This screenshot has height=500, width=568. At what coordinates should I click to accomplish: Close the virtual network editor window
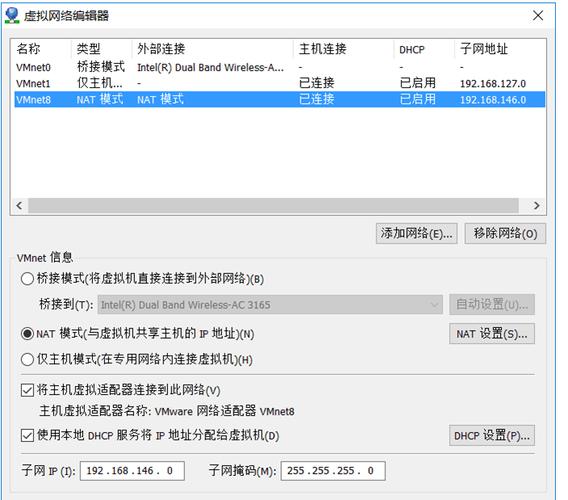(x=538, y=15)
